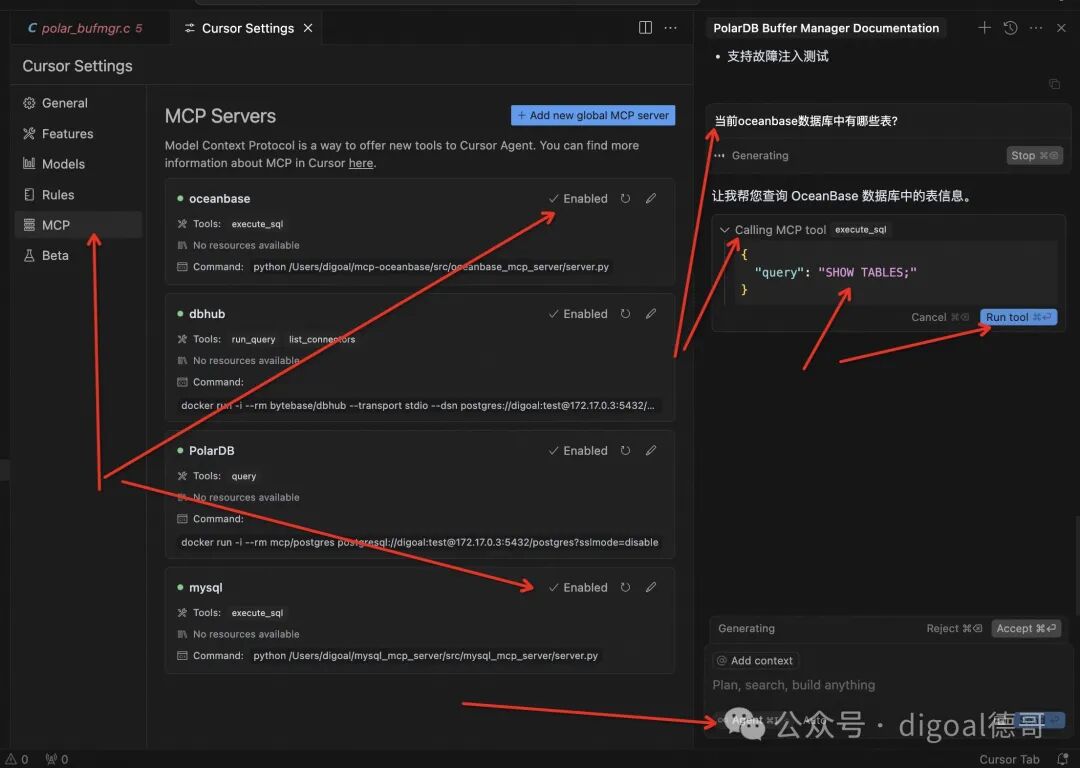This screenshot has height=768, width=1080.
Task: Switch to the polar_bufmgr.c tab
Action: click(x=85, y=28)
